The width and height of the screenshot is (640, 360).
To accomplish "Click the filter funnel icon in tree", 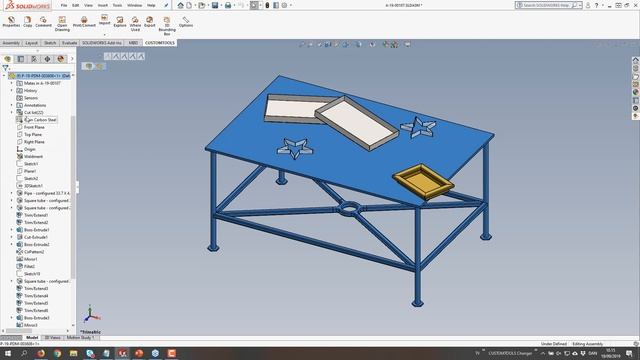I will click(5, 69).
